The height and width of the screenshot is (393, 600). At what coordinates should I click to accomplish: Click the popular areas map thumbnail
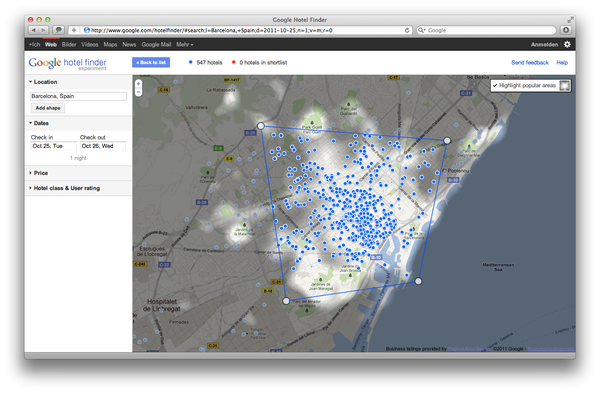coord(565,85)
